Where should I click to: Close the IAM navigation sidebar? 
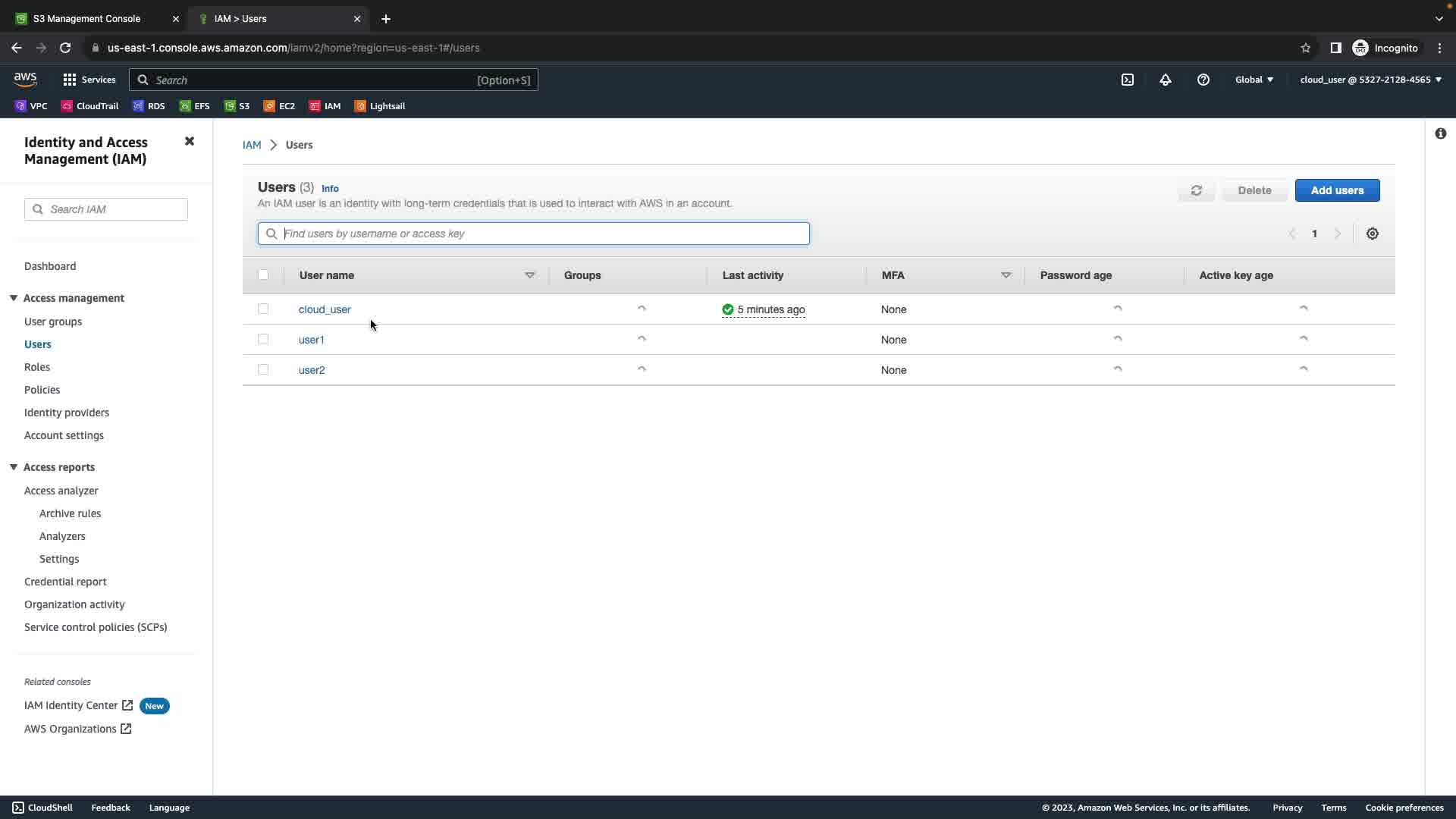click(190, 142)
